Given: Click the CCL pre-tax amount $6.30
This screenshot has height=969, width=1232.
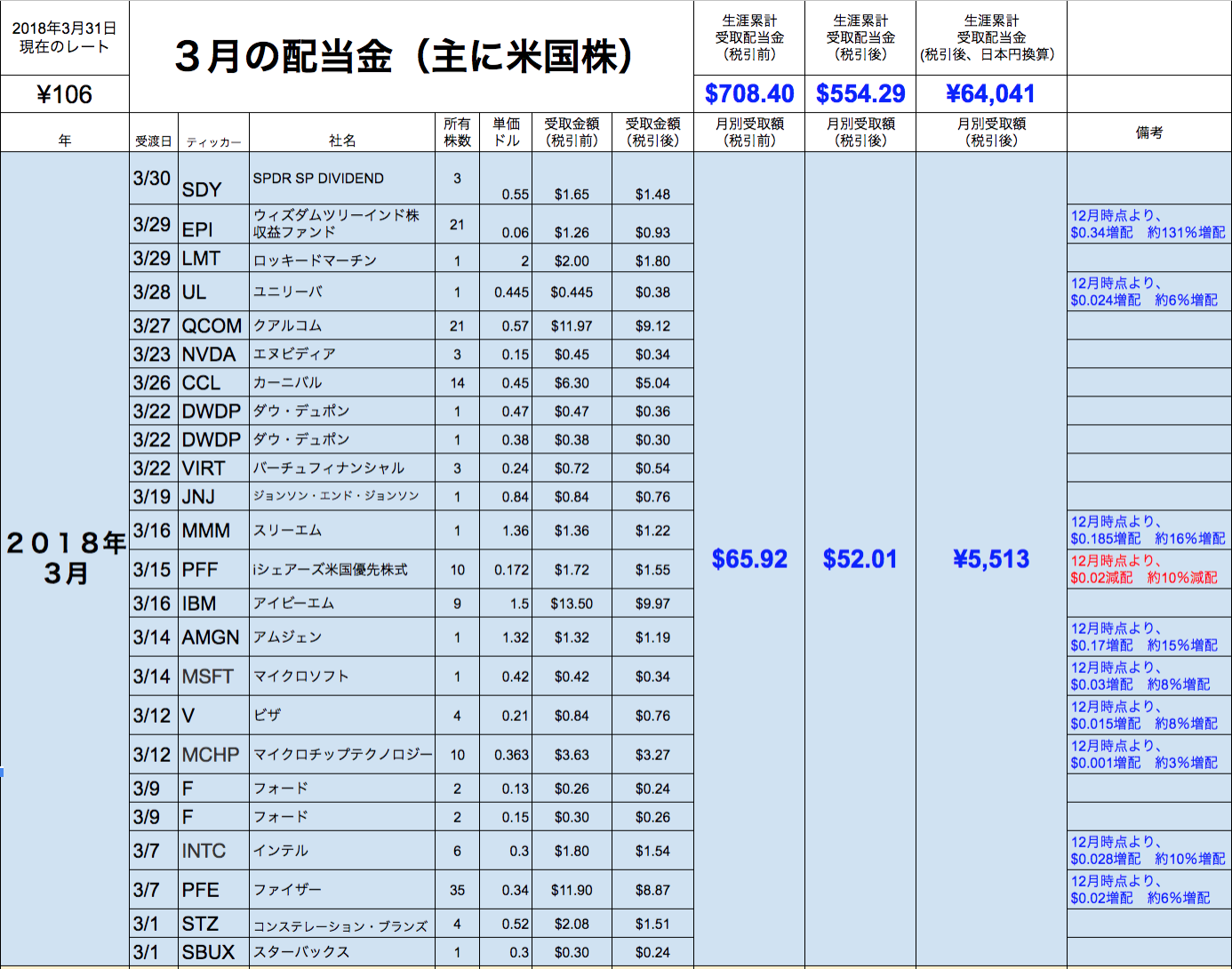Looking at the screenshot, I should (x=572, y=383).
